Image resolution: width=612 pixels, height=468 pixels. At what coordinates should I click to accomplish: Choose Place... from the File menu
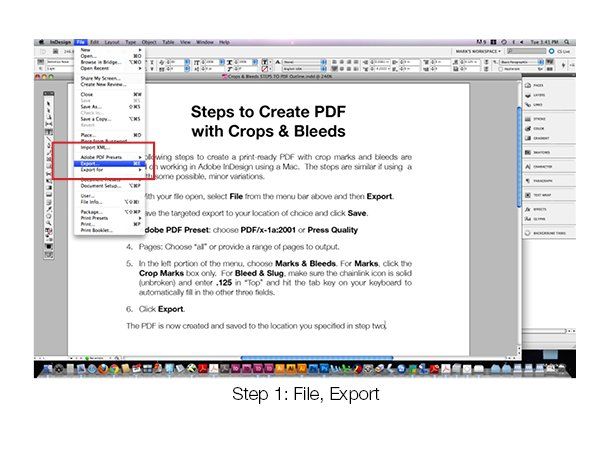(110, 135)
